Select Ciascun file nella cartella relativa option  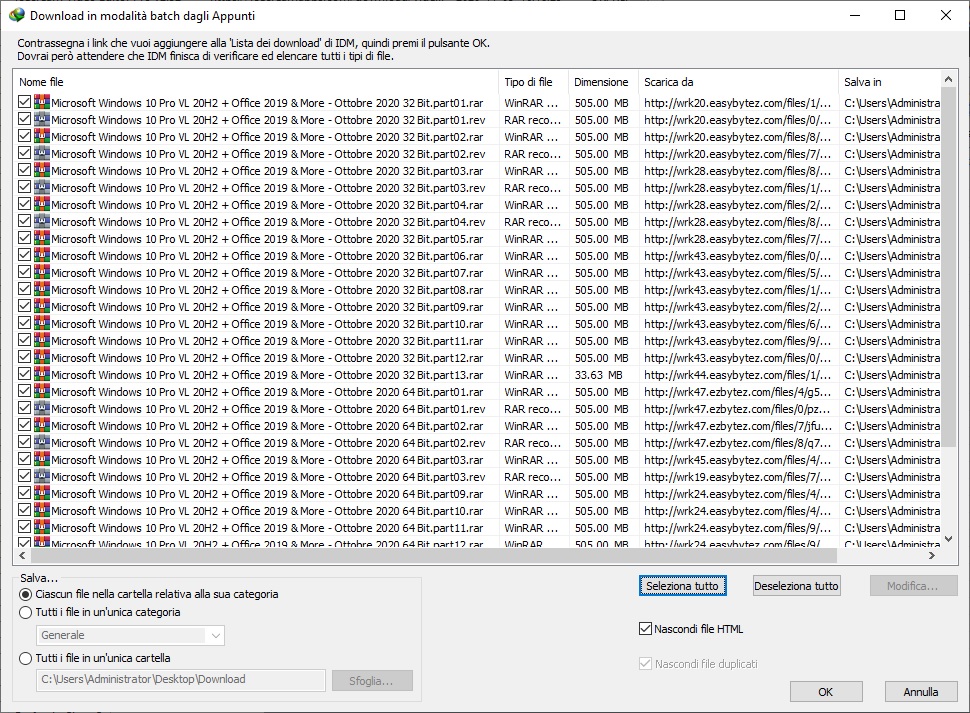pyautogui.click(x=25, y=594)
